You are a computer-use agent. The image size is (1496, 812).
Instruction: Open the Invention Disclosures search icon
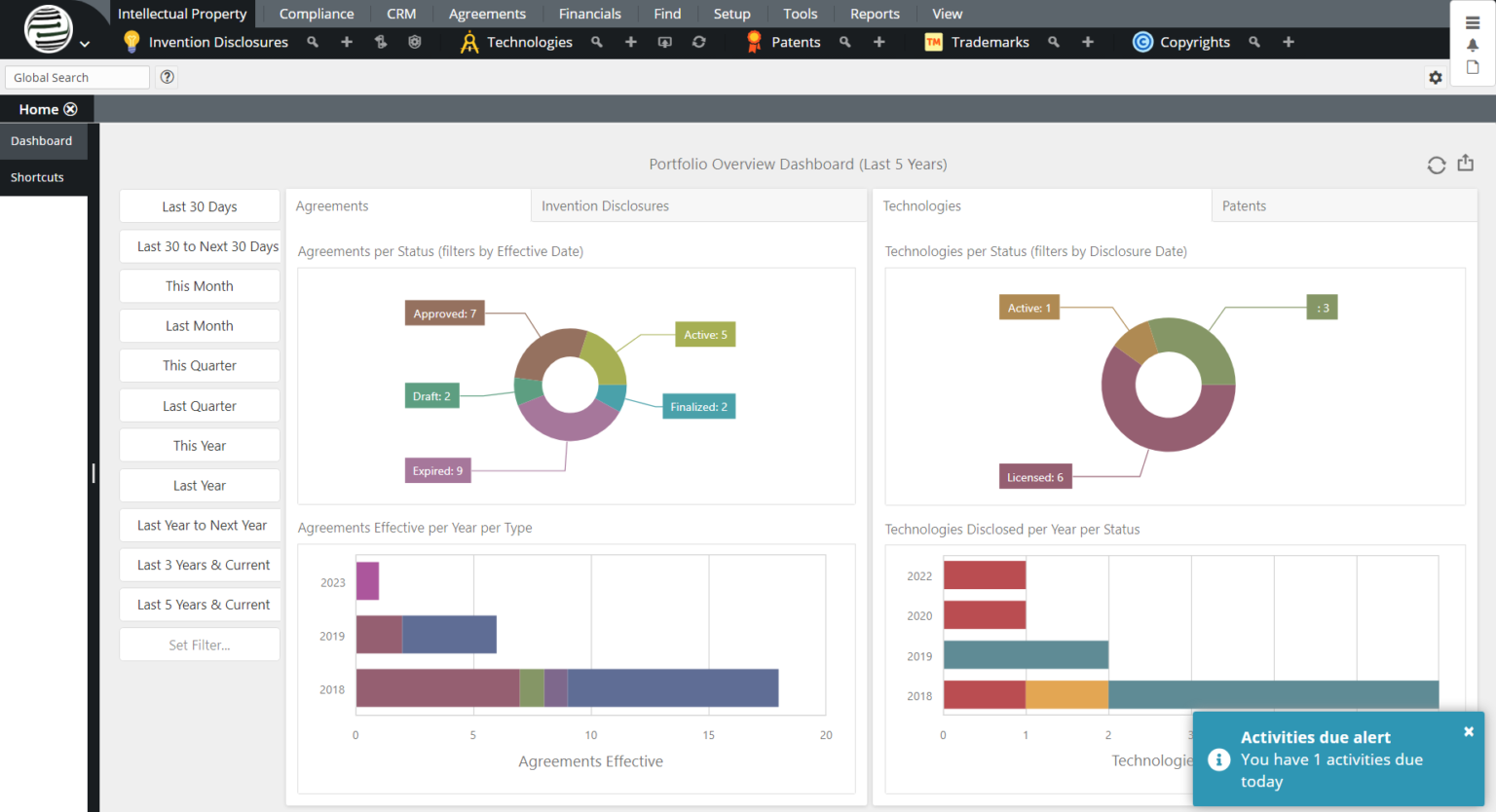pyautogui.click(x=312, y=42)
